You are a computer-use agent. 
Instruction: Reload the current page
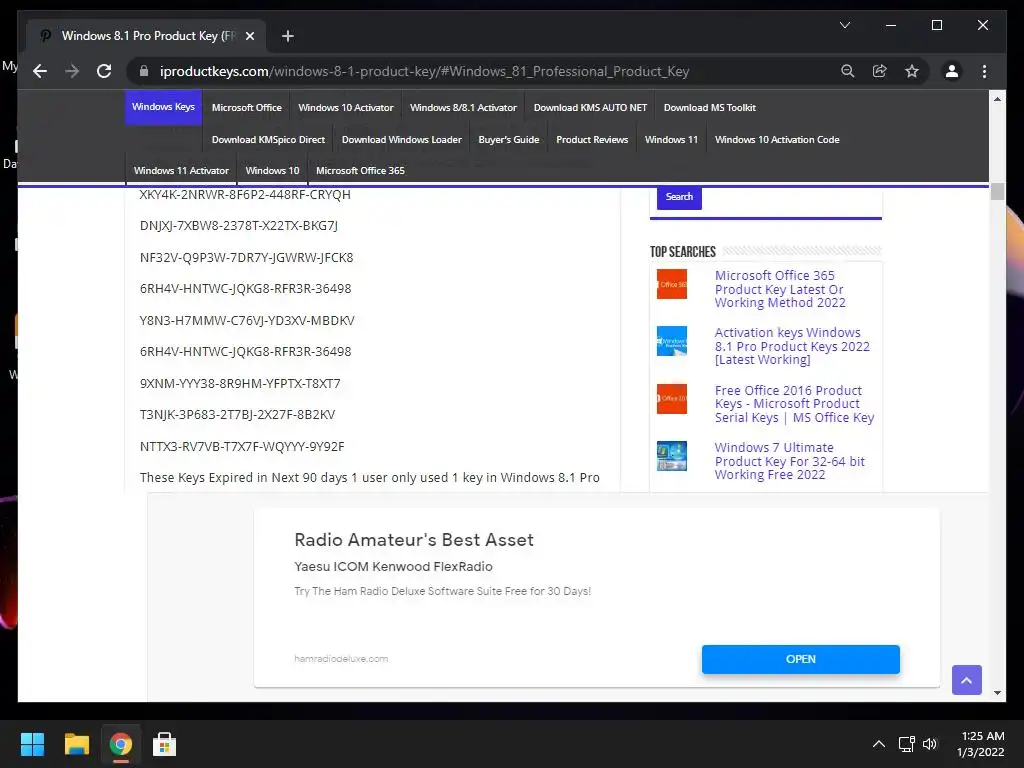click(x=104, y=71)
